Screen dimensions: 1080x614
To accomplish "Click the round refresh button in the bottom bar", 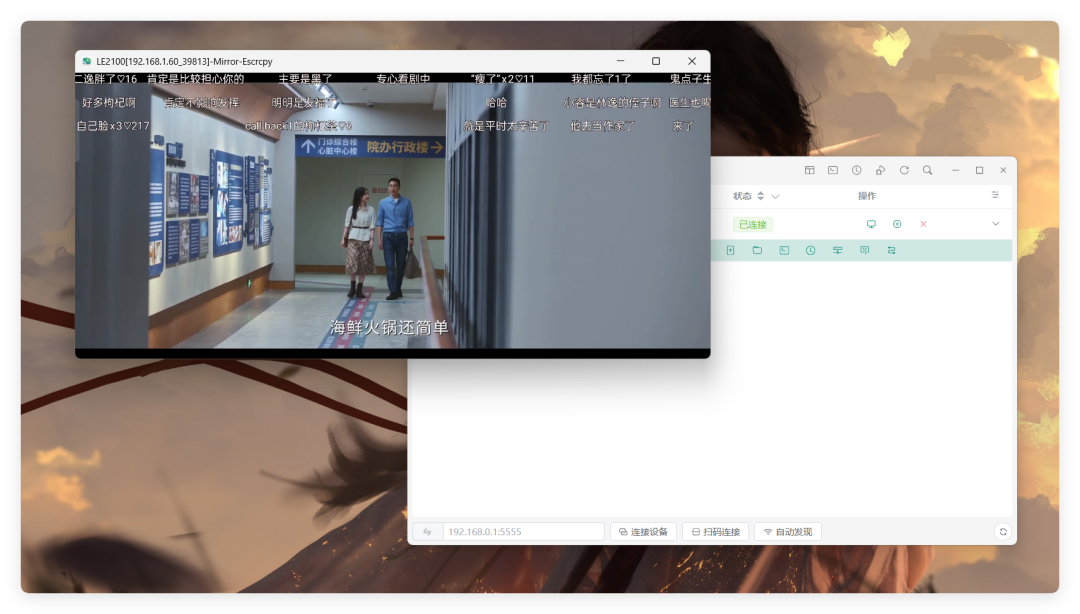I will click(x=1003, y=531).
